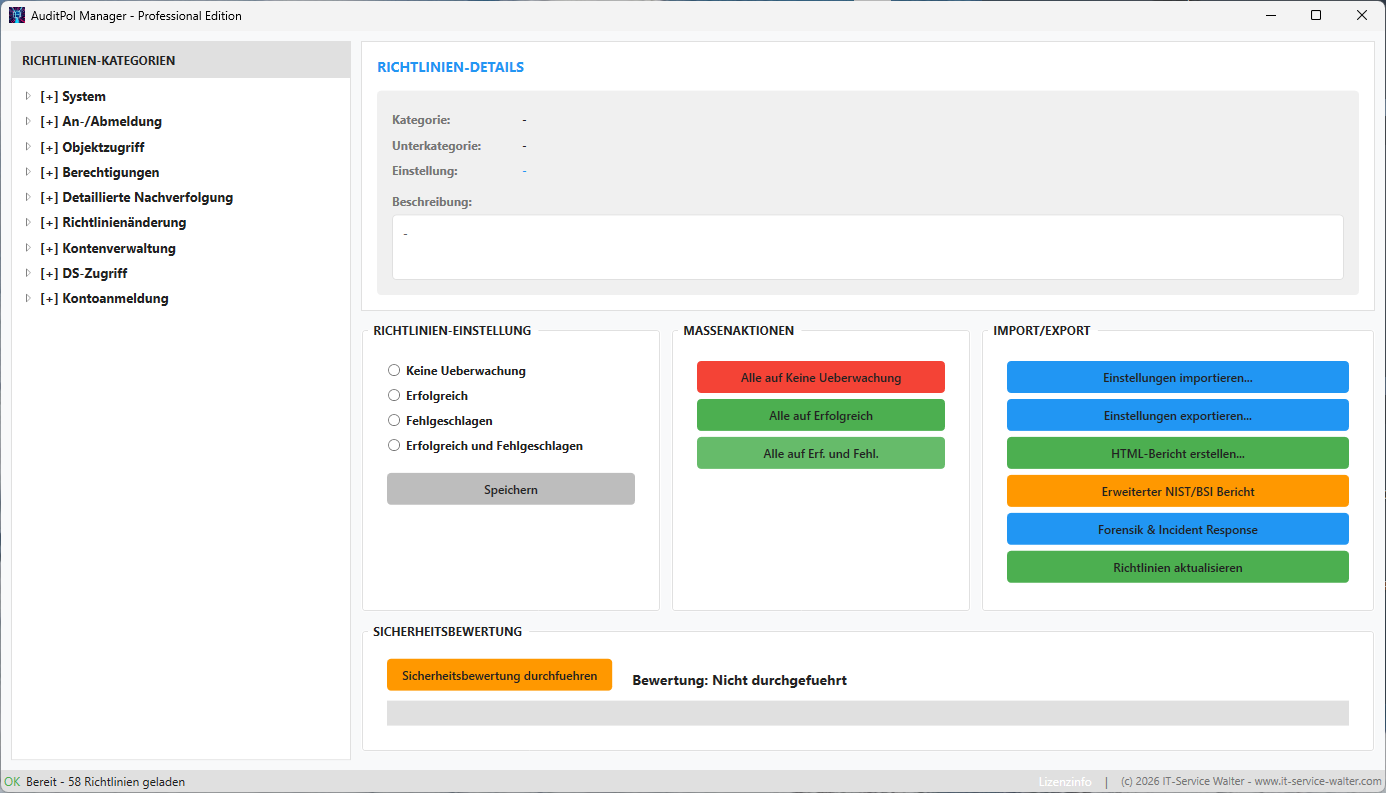Expand the System category arrow
This screenshot has width=1386, height=793.
28,97
